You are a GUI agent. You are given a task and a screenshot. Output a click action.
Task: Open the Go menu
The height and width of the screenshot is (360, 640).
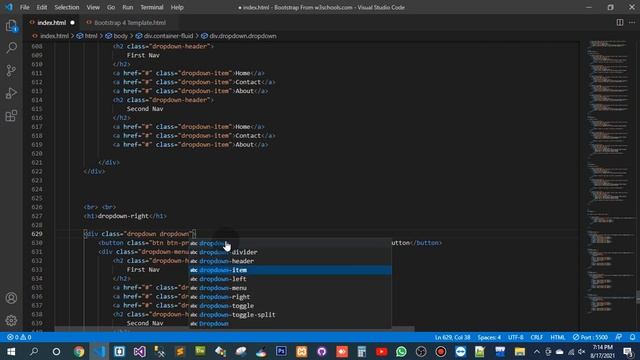(111, 7)
